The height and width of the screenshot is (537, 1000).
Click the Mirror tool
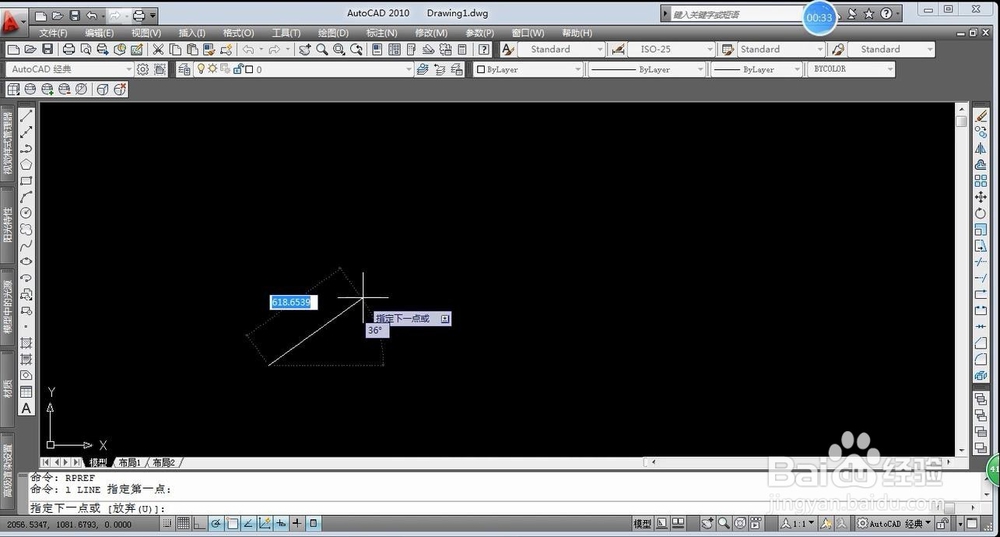[x=981, y=149]
